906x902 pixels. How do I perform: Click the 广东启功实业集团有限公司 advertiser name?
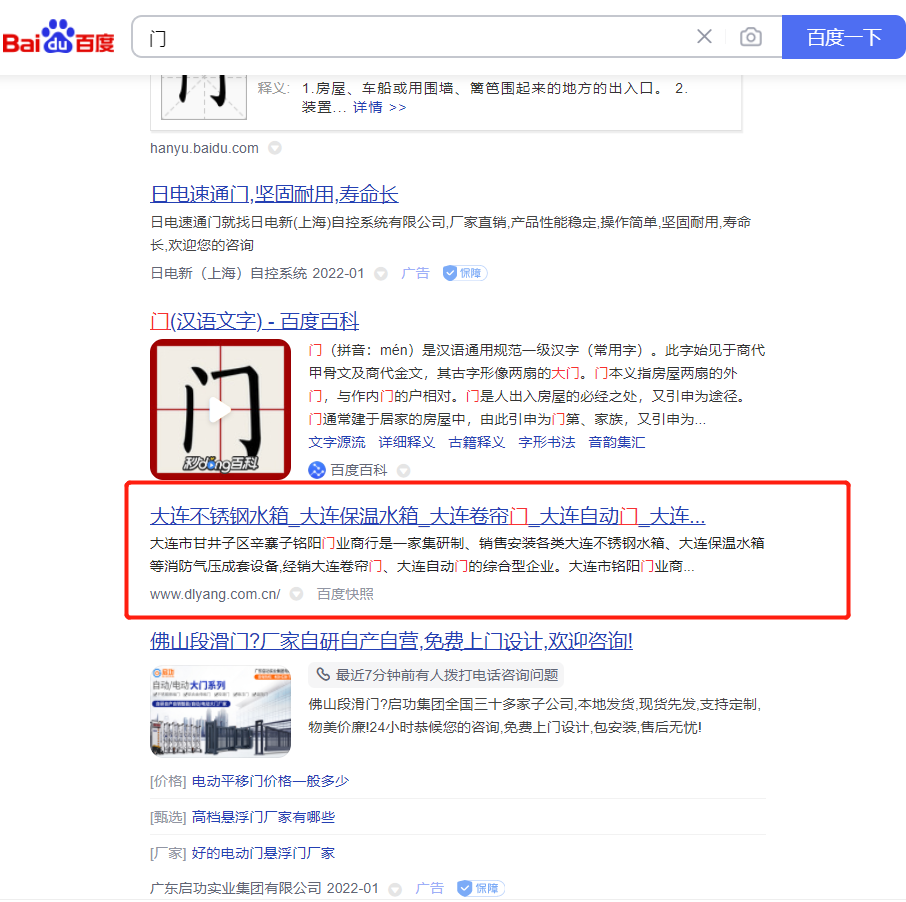pos(236,888)
